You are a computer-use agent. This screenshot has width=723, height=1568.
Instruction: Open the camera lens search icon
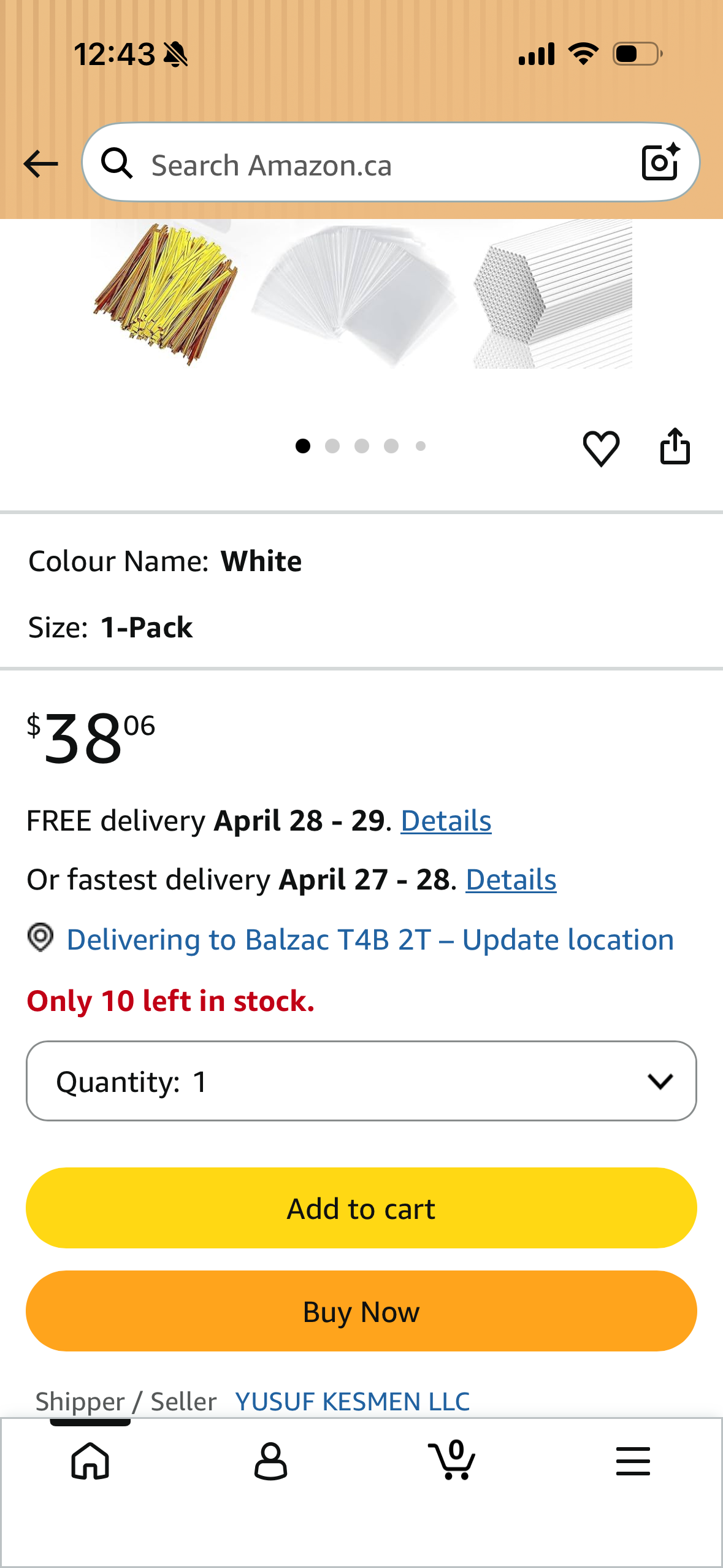point(660,162)
